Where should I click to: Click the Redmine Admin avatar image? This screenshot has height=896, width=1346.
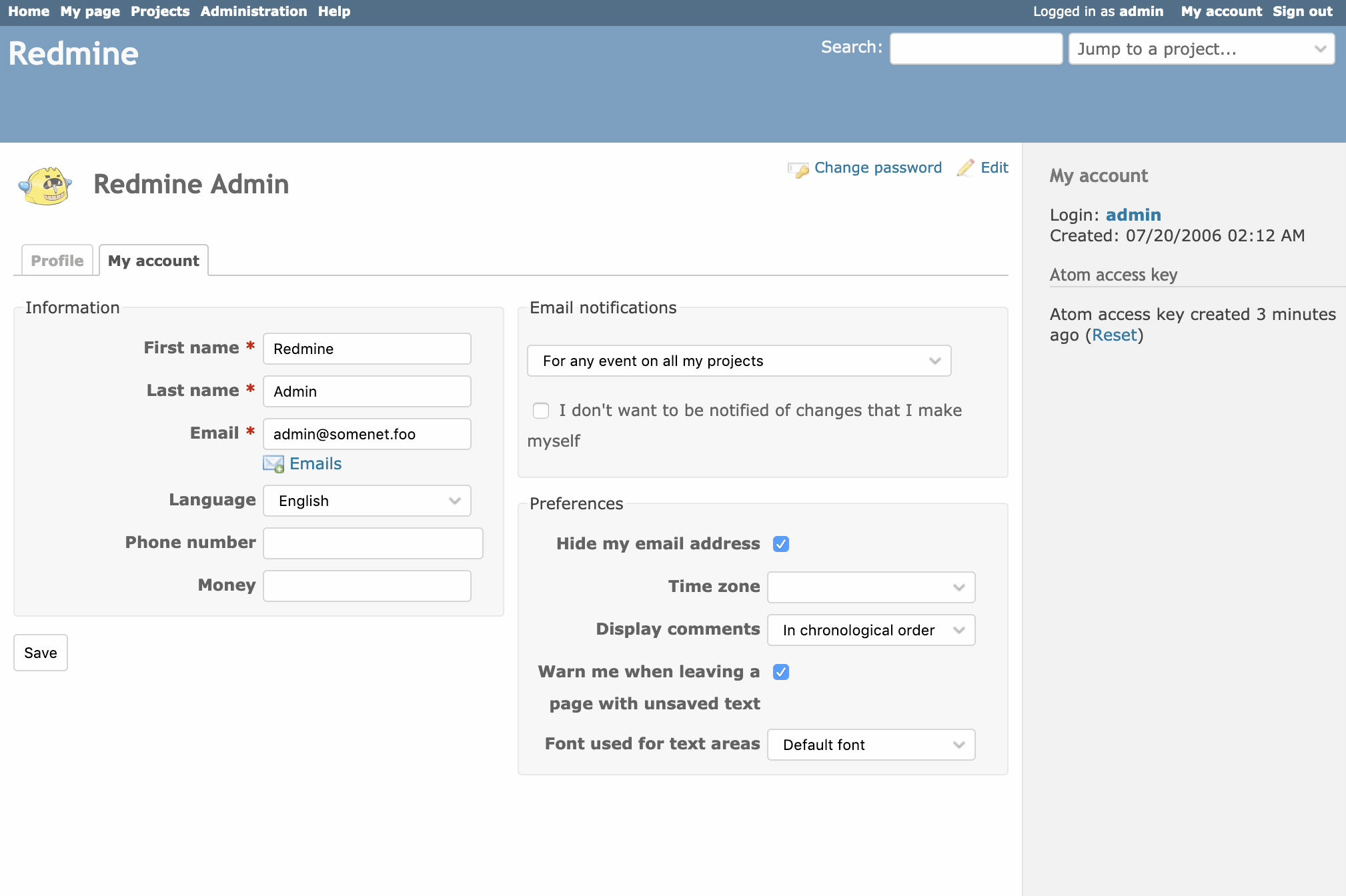pos(45,185)
